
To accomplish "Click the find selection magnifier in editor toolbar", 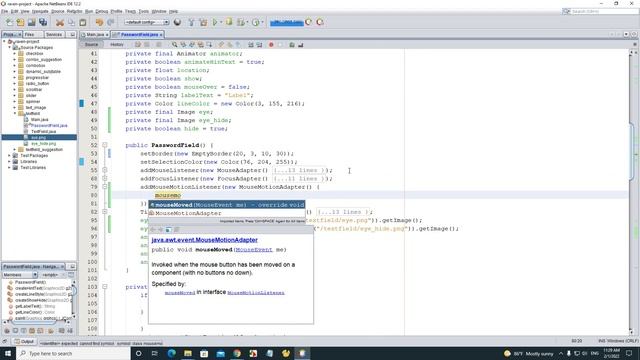I will (x=174, y=44).
